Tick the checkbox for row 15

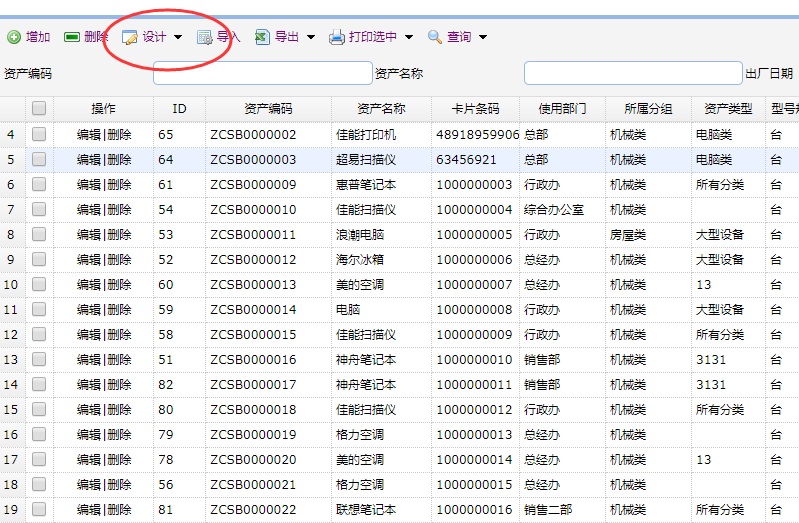tap(39, 409)
